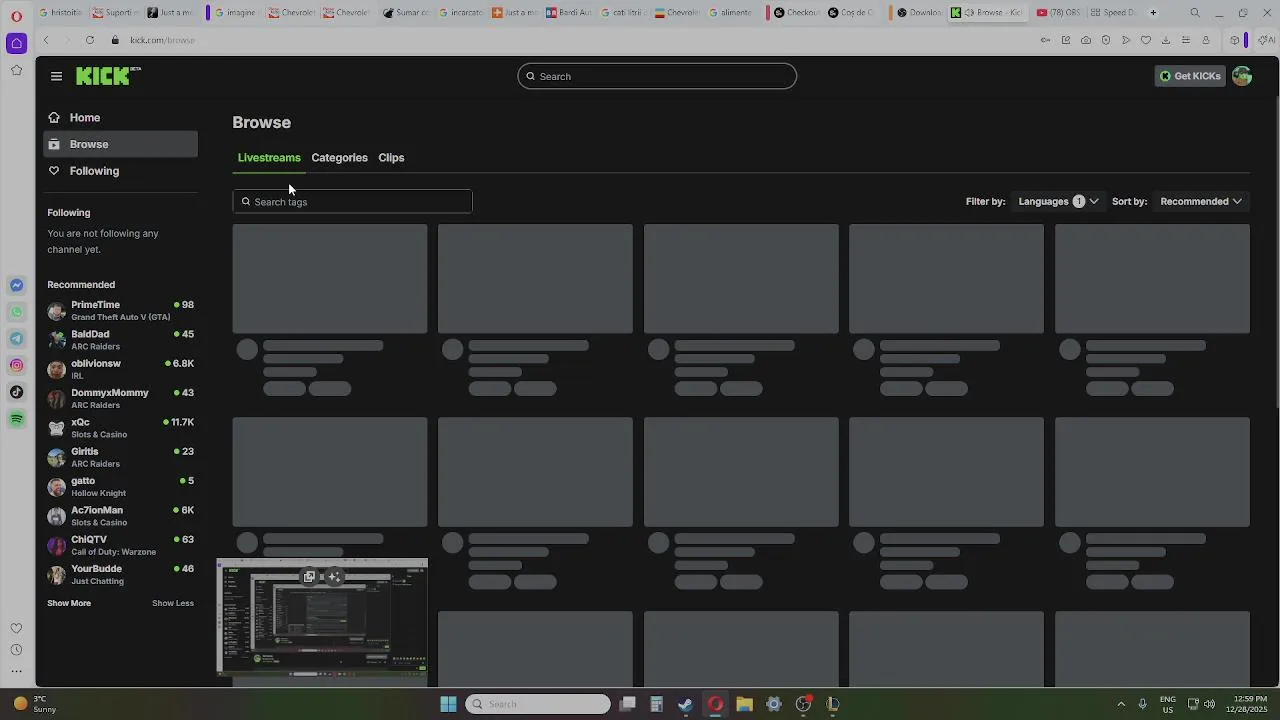
Task: Click Opera sidebar purple home icon
Action: tap(16, 43)
